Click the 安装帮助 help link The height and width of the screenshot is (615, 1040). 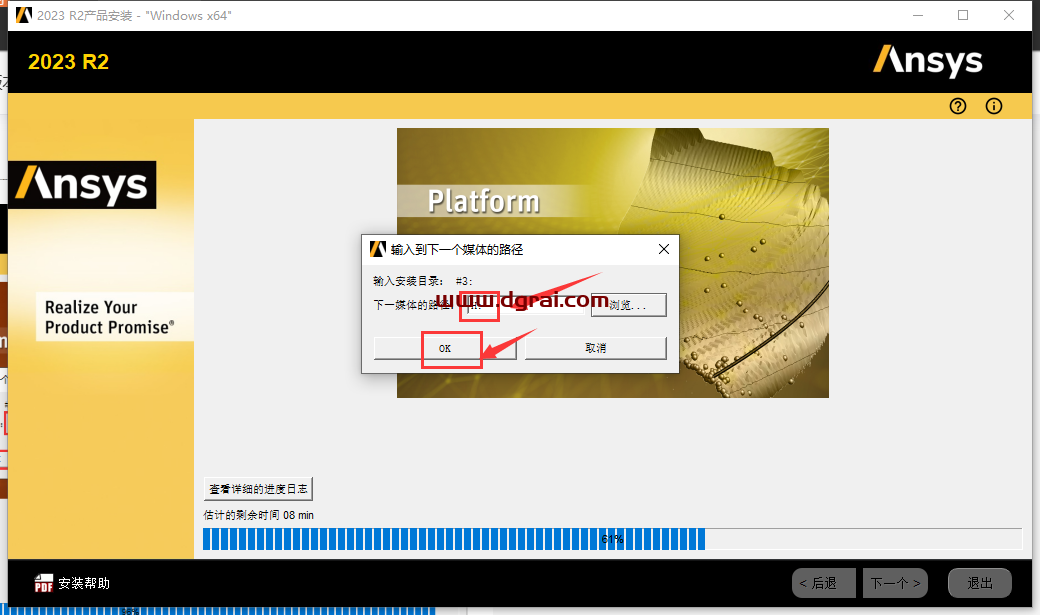tap(84, 583)
